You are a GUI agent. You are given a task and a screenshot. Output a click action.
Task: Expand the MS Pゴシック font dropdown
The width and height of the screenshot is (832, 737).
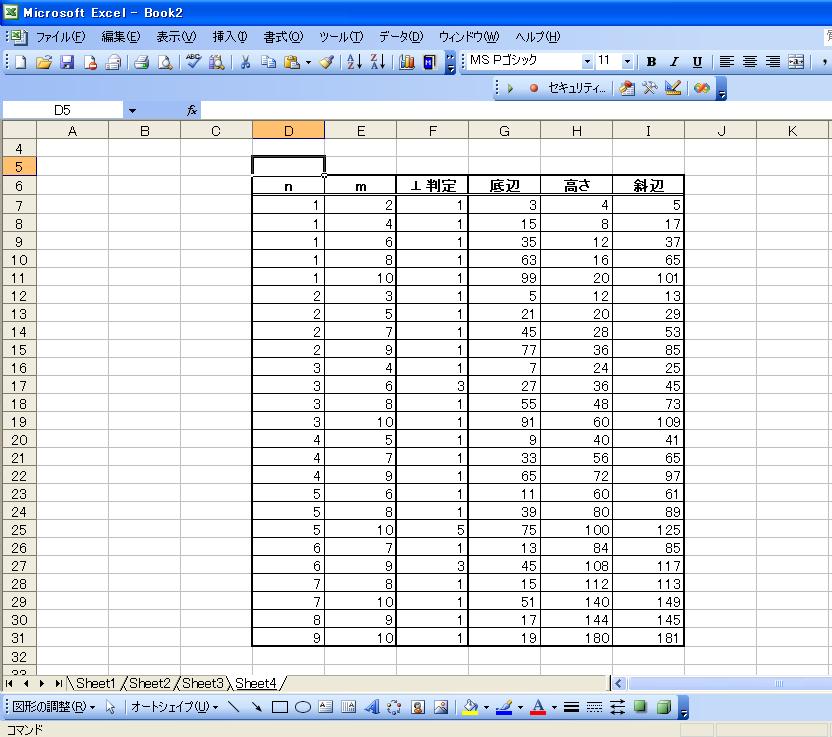pos(587,62)
